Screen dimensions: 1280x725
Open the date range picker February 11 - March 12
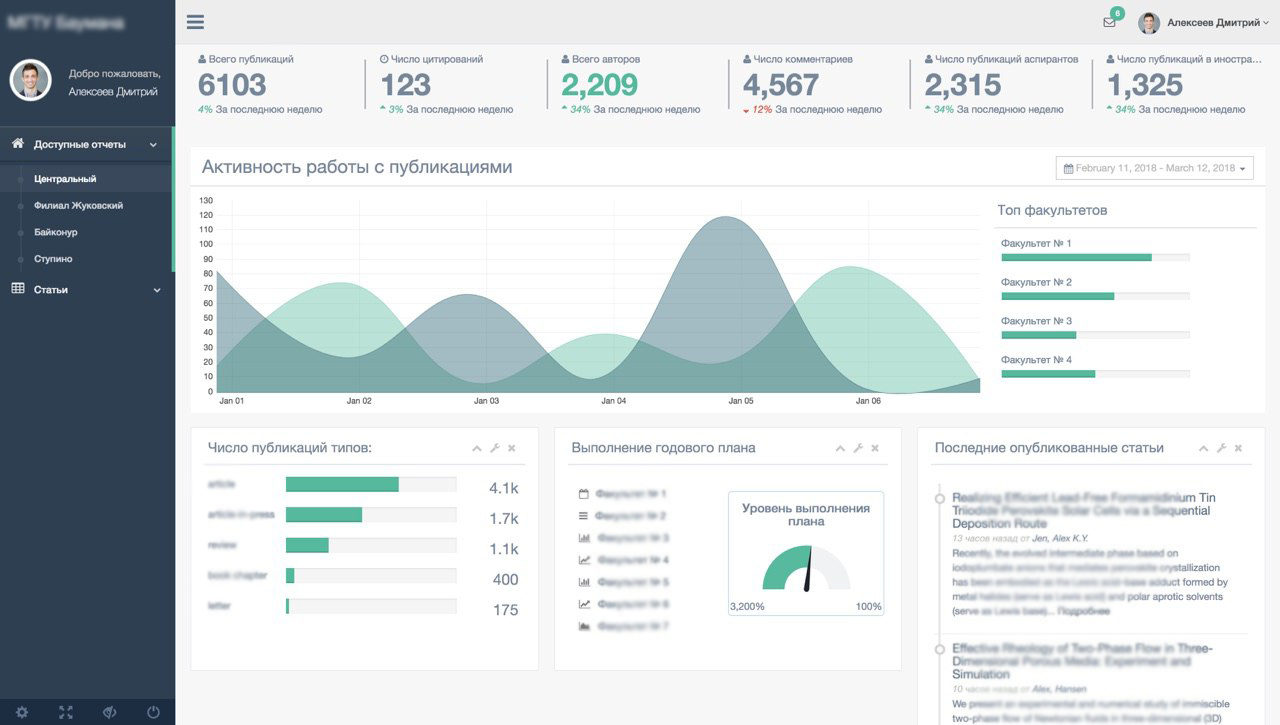coord(1154,168)
